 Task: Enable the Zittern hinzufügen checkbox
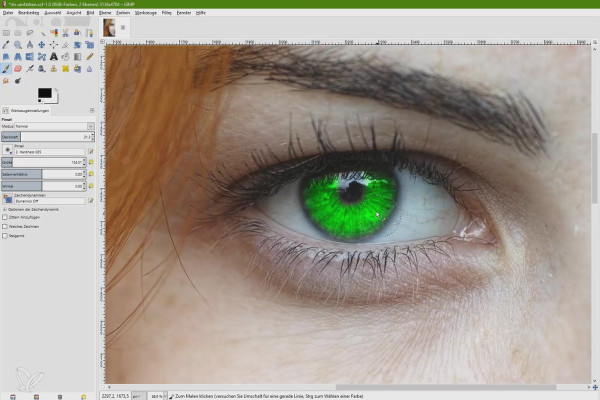click(5, 217)
